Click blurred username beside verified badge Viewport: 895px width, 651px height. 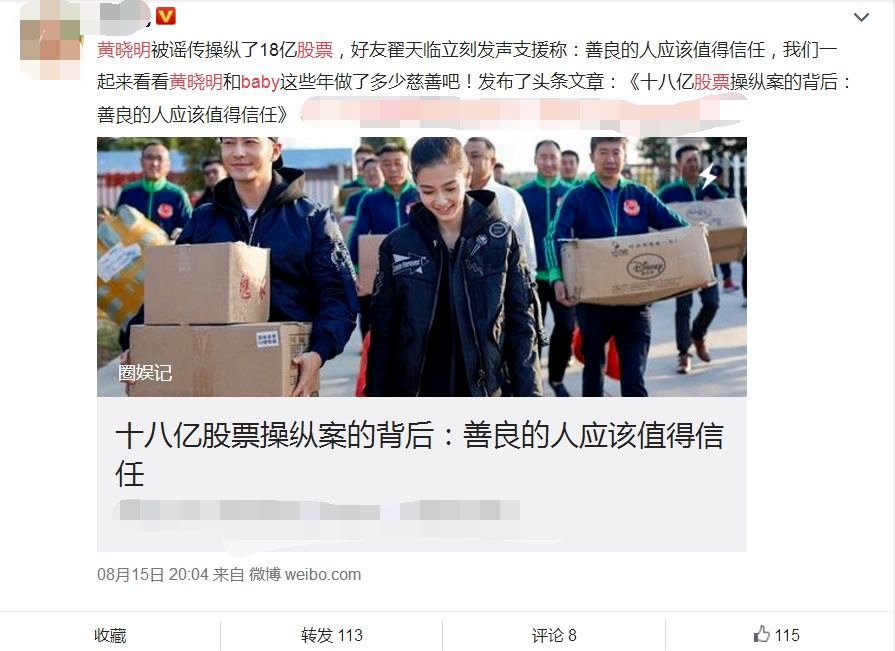[124, 15]
